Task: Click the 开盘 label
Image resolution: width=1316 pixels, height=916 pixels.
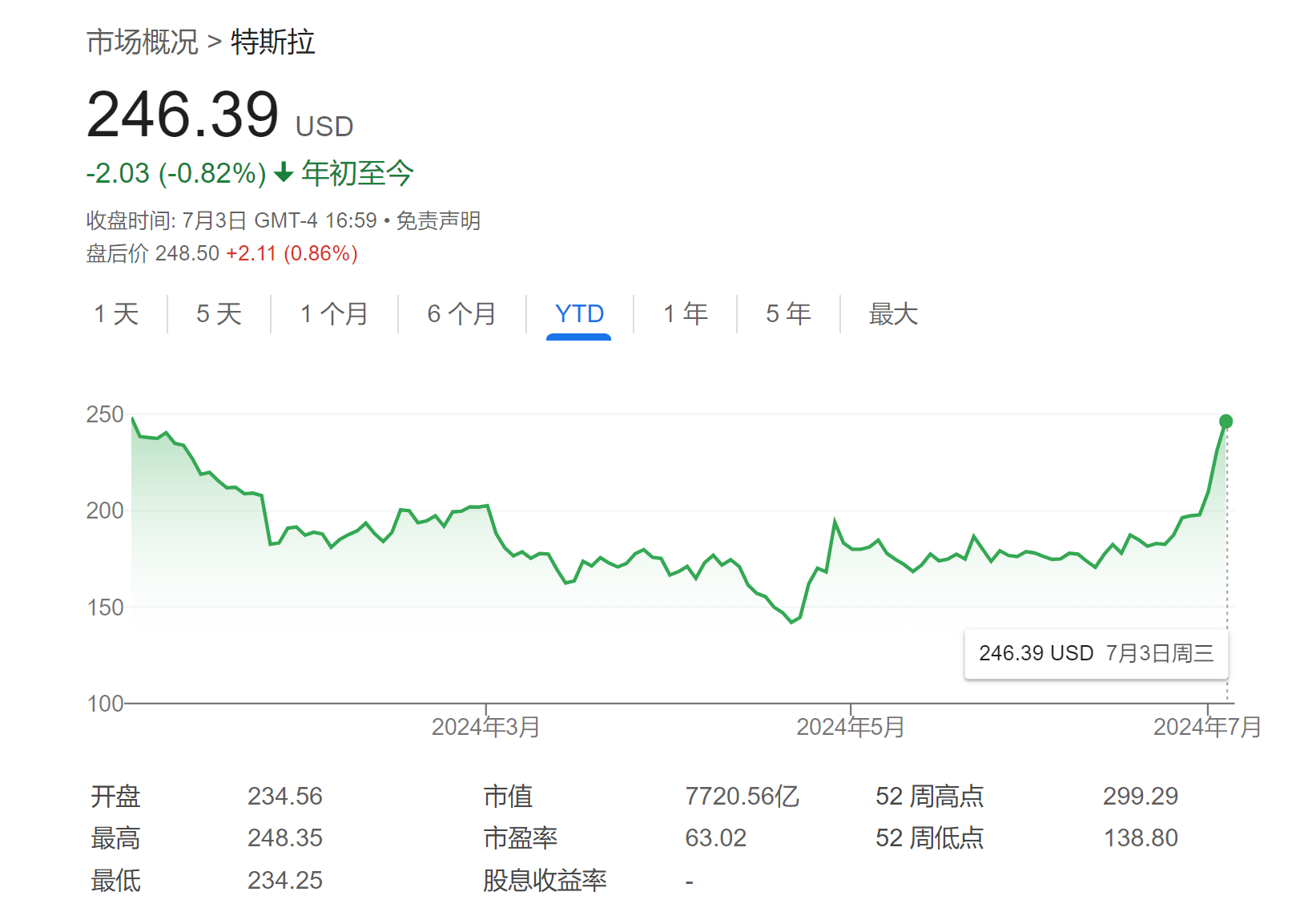Action: 115,796
